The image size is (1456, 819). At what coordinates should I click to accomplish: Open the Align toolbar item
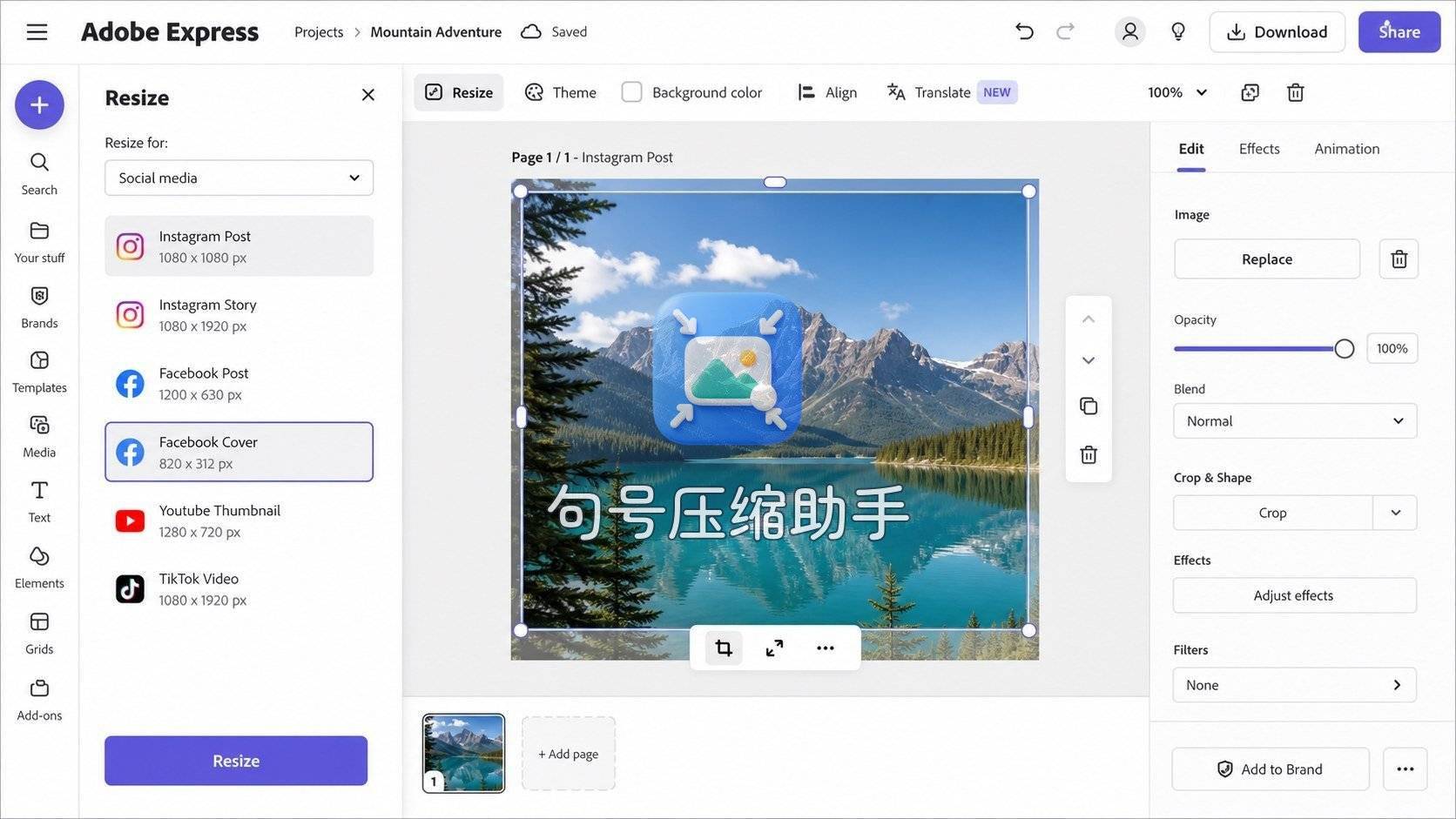[x=828, y=92]
